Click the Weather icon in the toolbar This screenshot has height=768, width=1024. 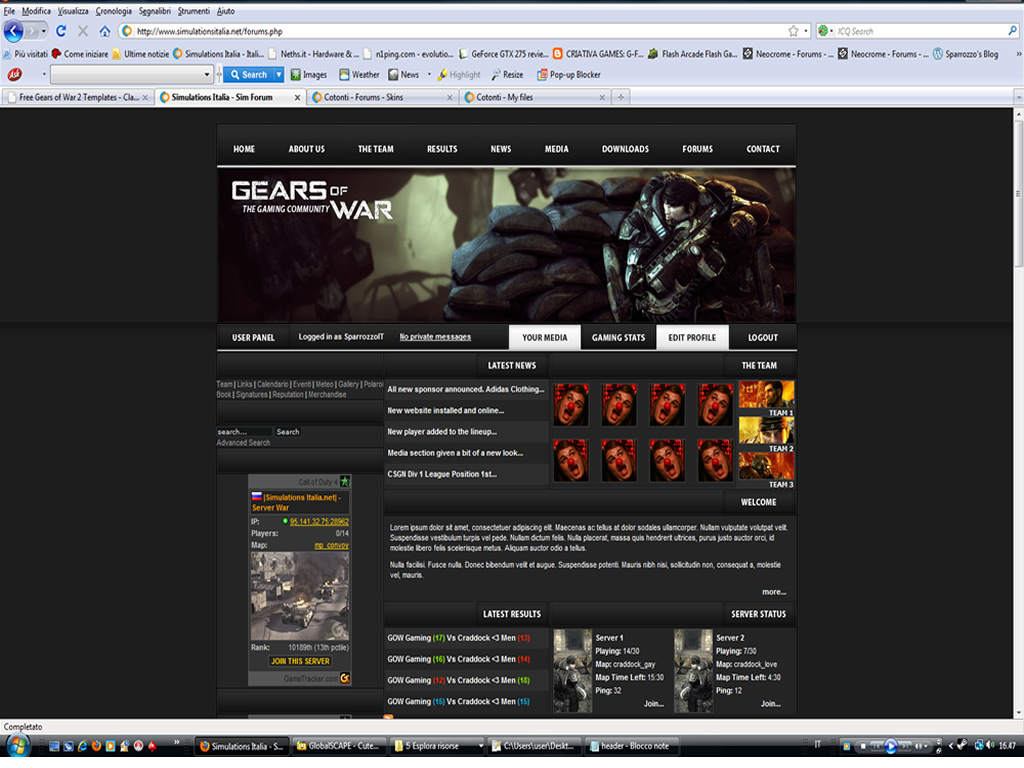pyautogui.click(x=344, y=74)
